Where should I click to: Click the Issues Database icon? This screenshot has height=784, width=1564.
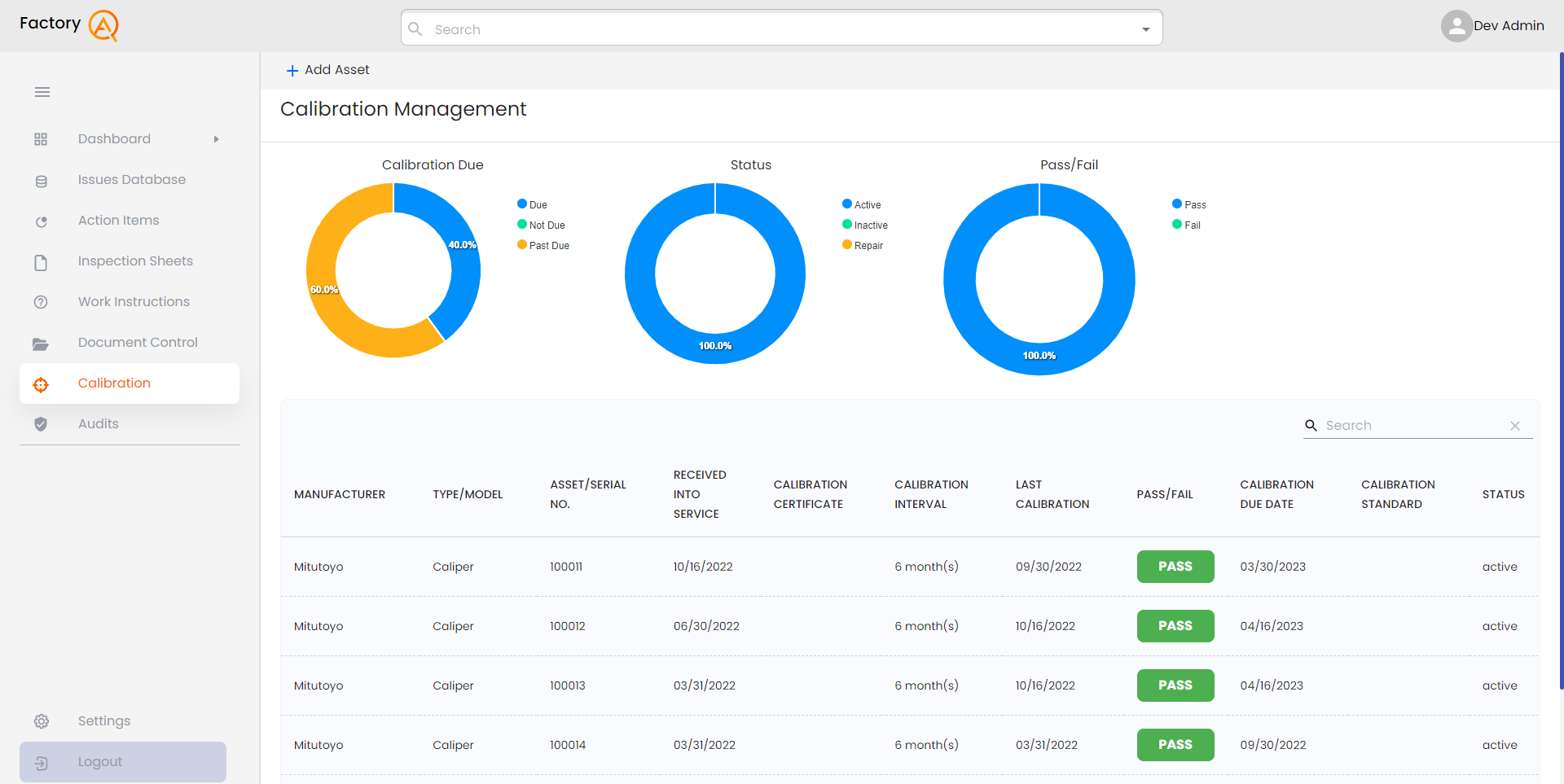(41, 181)
